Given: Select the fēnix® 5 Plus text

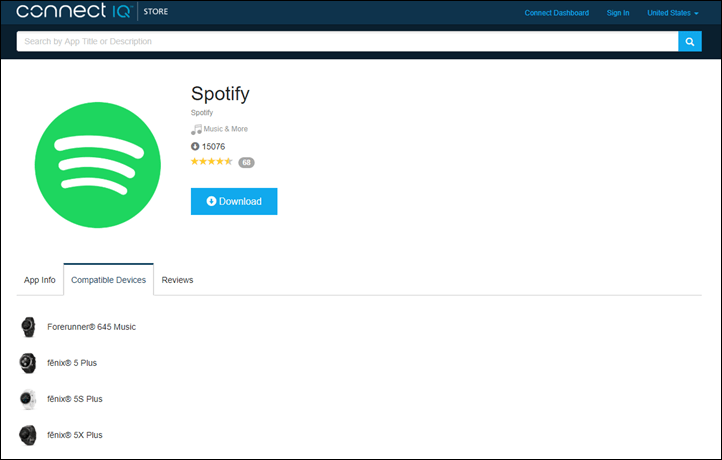Looking at the screenshot, I should (x=72, y=363).
